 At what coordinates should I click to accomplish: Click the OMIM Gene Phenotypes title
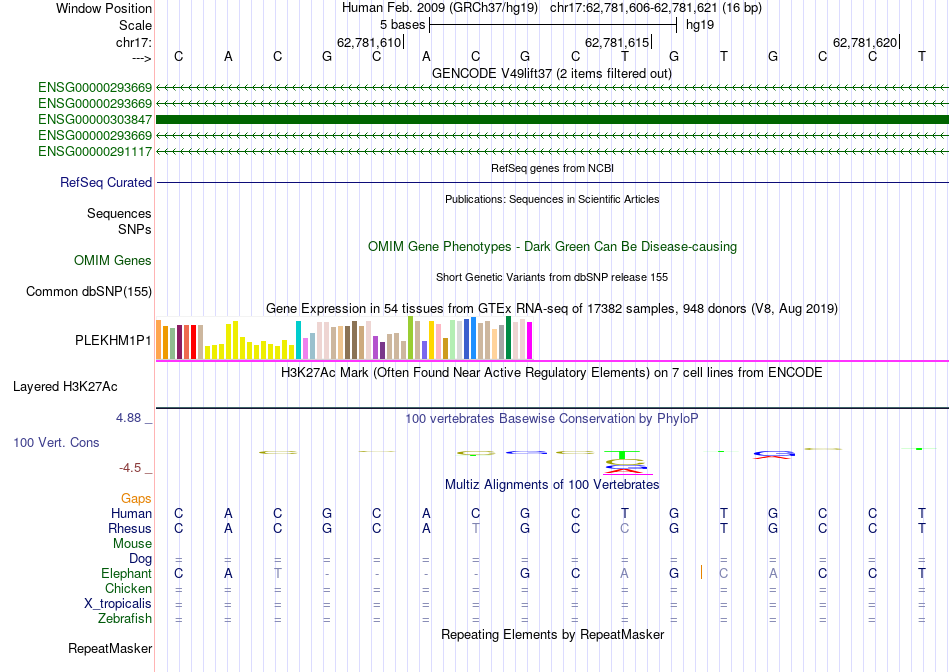click(x=553, y=247)
